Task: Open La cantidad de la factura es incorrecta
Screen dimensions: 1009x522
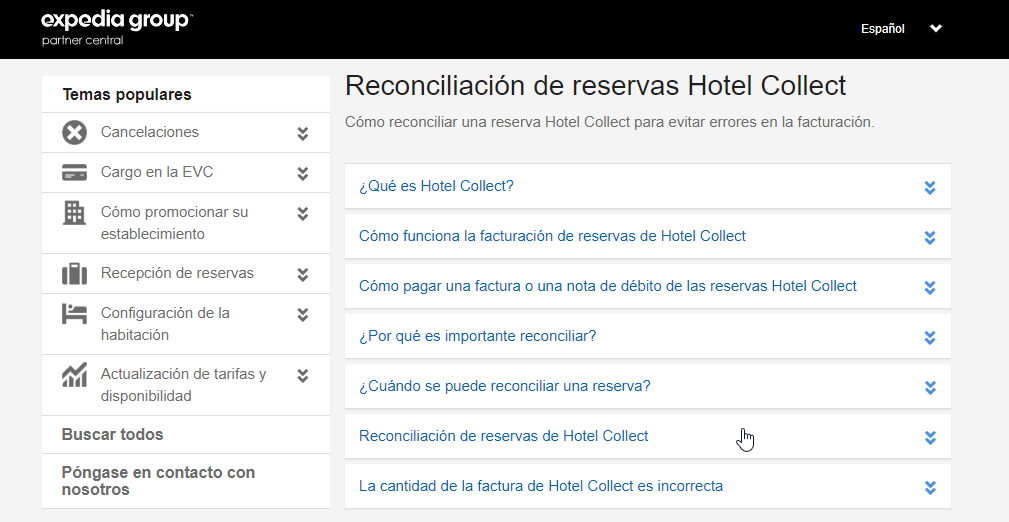Action: point(540,486)
